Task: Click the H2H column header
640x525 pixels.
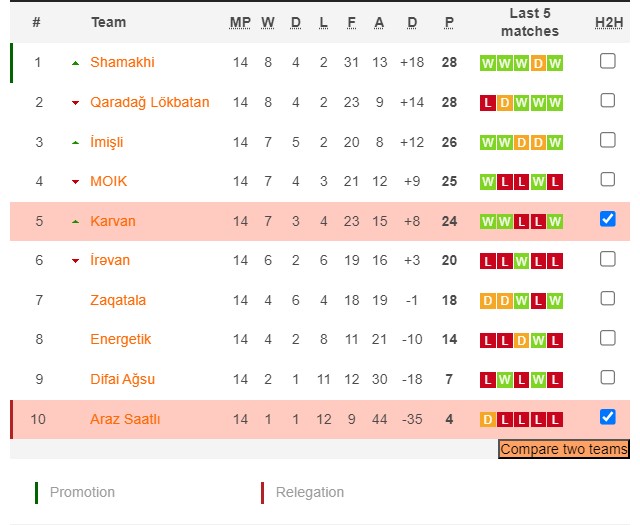Action: pyautogui.click(x=607, y=22)
